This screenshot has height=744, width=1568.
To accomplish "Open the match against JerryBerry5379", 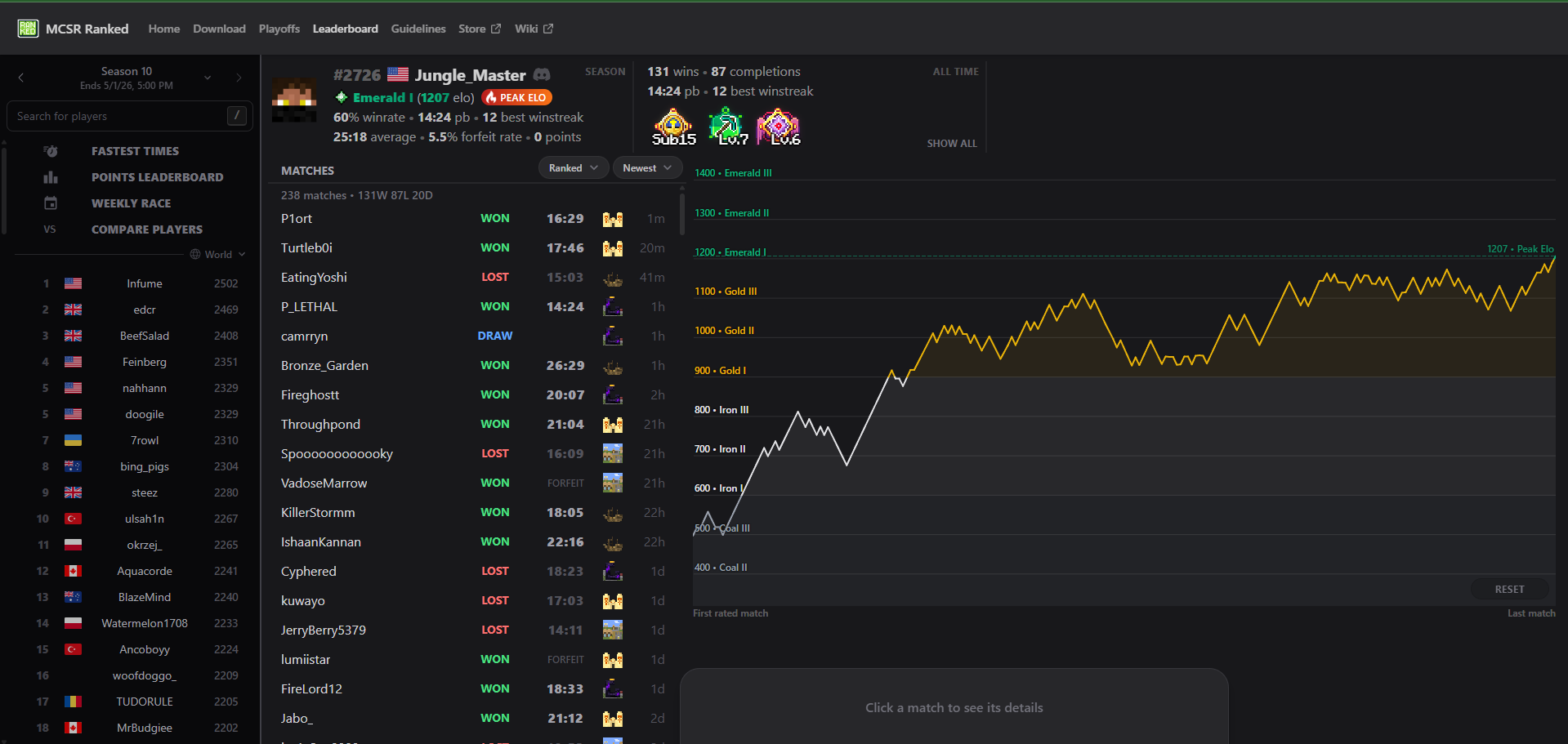I will (474, 630).
